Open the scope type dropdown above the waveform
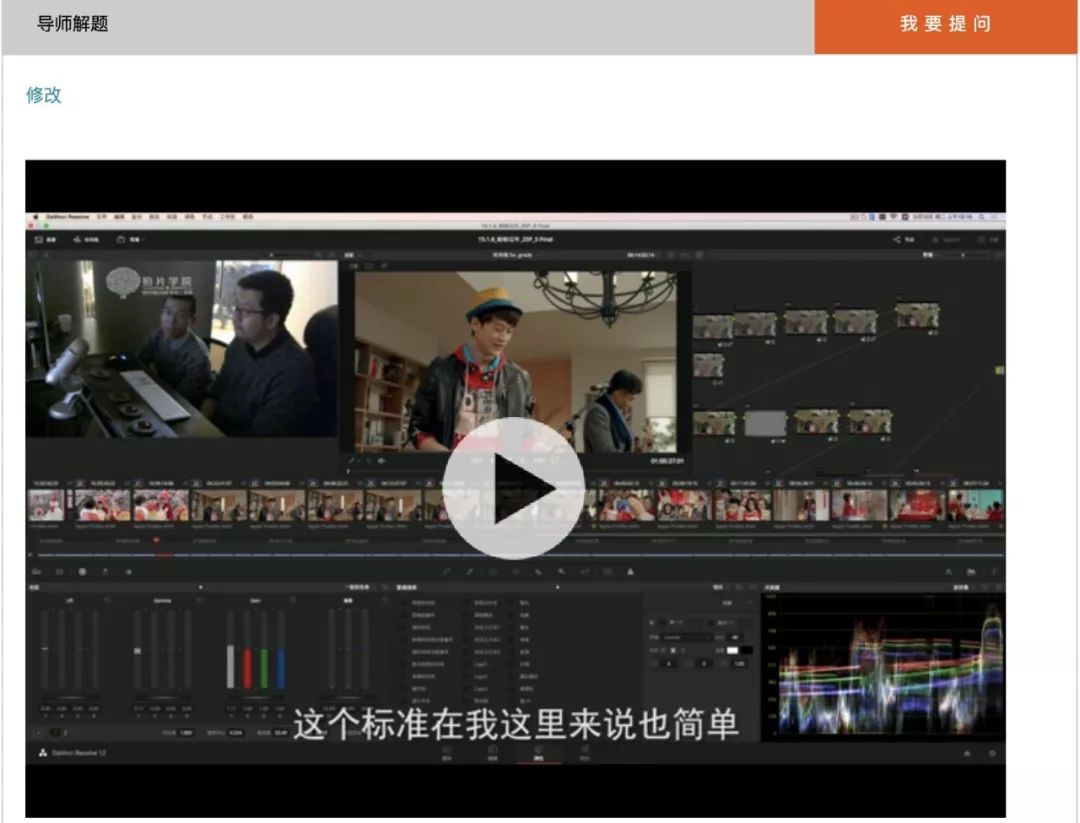Screen dimensions: 1080x823 pos(962,587)
